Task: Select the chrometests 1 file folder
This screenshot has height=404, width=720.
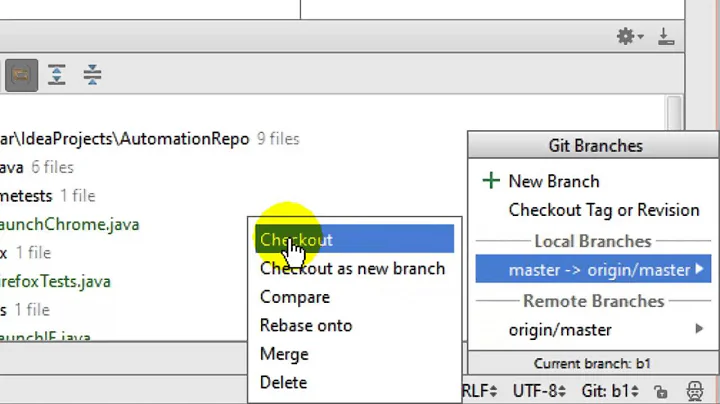Action: pyautogui.click(x=48, y=196)
